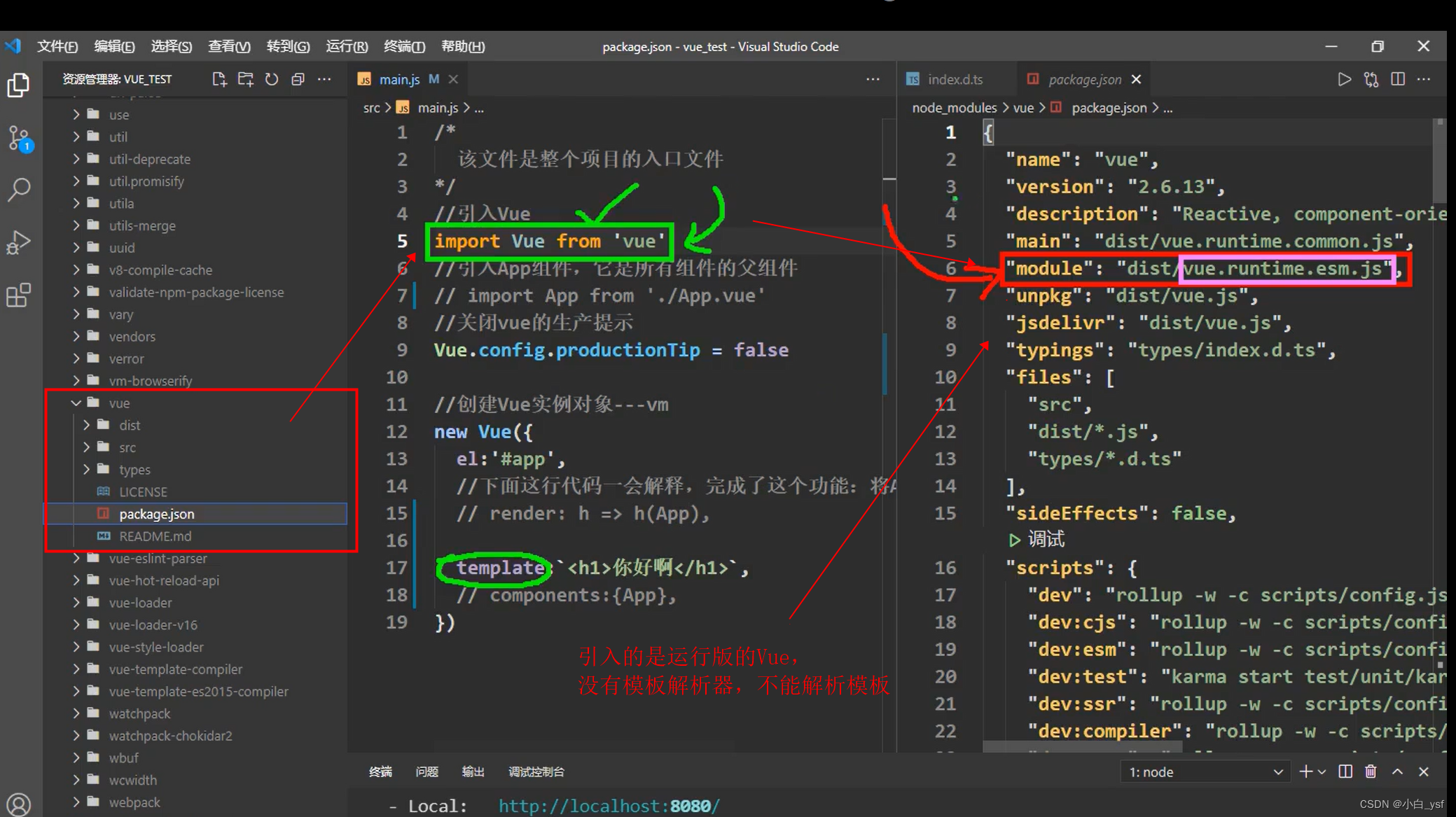Open the Source Control view
Image resolution: width=1456 pixels, height=817 pixels.
tap(19, 139)
